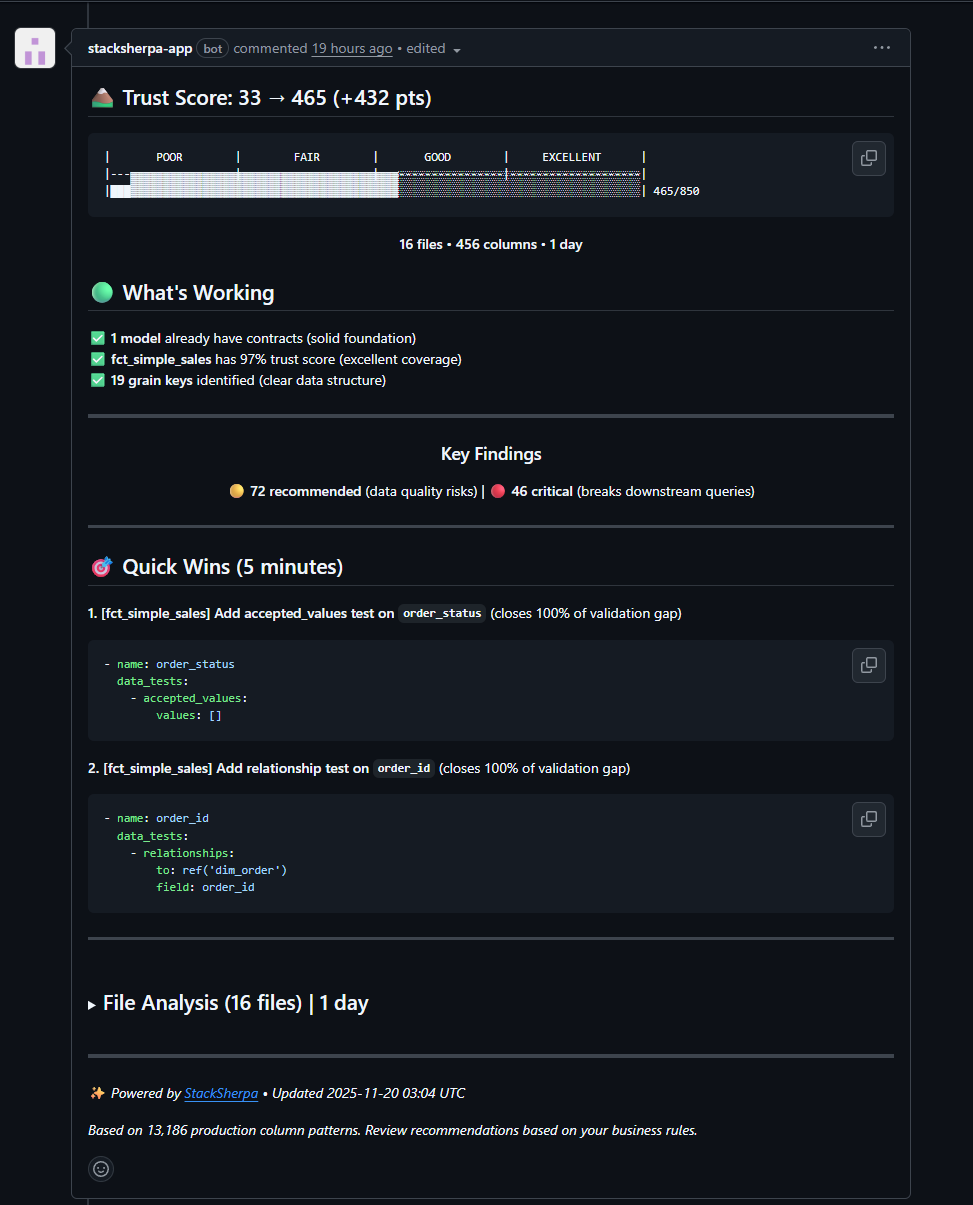Click the stacksherpa-app username

[140, 48]
